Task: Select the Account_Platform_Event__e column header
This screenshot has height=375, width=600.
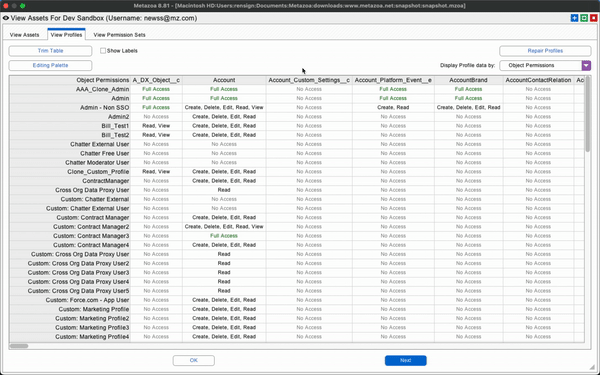Action: pyautogui.click(x=393, y=80)
